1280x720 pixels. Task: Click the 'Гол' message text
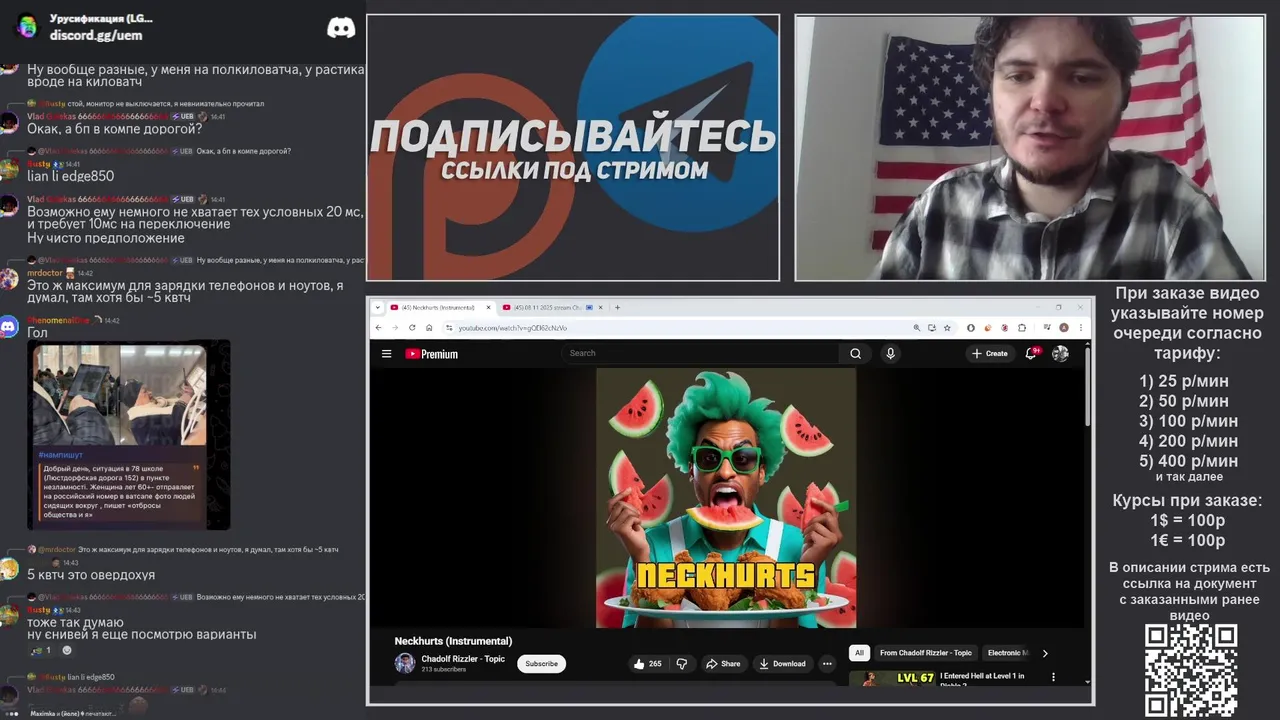pos(37,333)
